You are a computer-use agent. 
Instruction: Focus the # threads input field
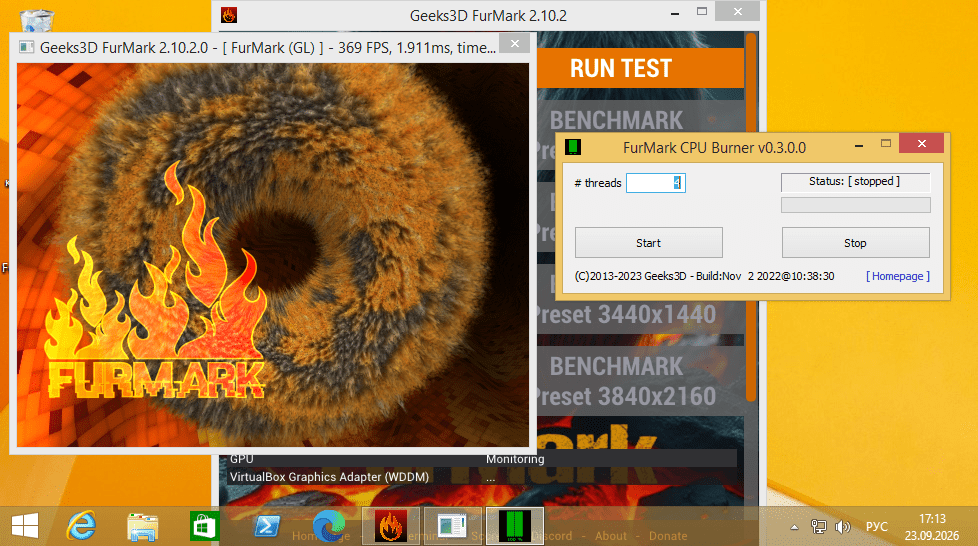[656, 183]
